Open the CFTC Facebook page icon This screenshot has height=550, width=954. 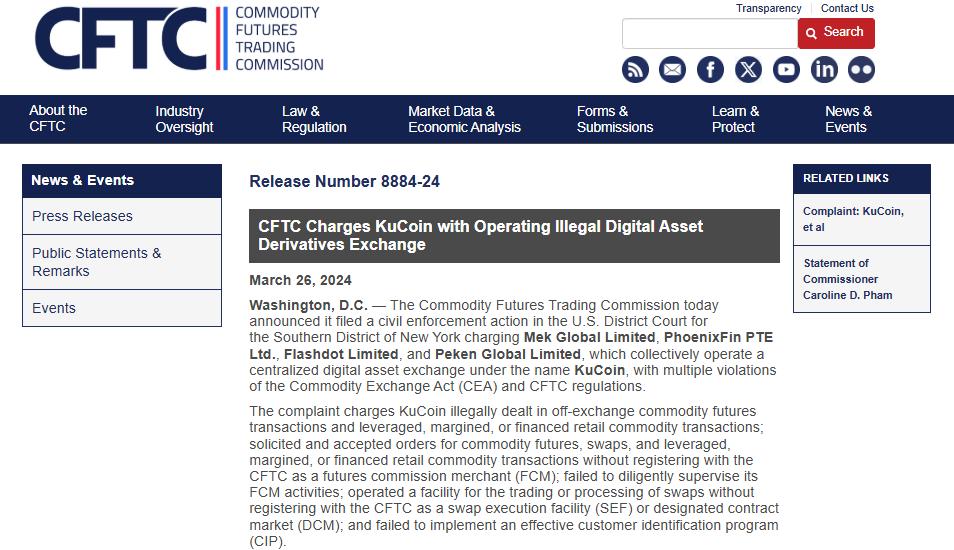coord(710,69)
